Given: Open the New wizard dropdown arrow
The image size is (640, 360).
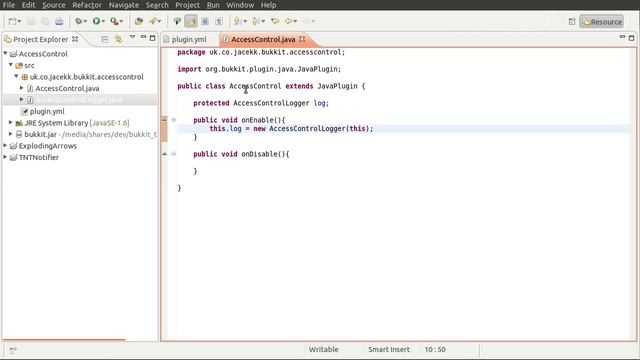Looking at the screenshot, I should (x=19, y=21).
